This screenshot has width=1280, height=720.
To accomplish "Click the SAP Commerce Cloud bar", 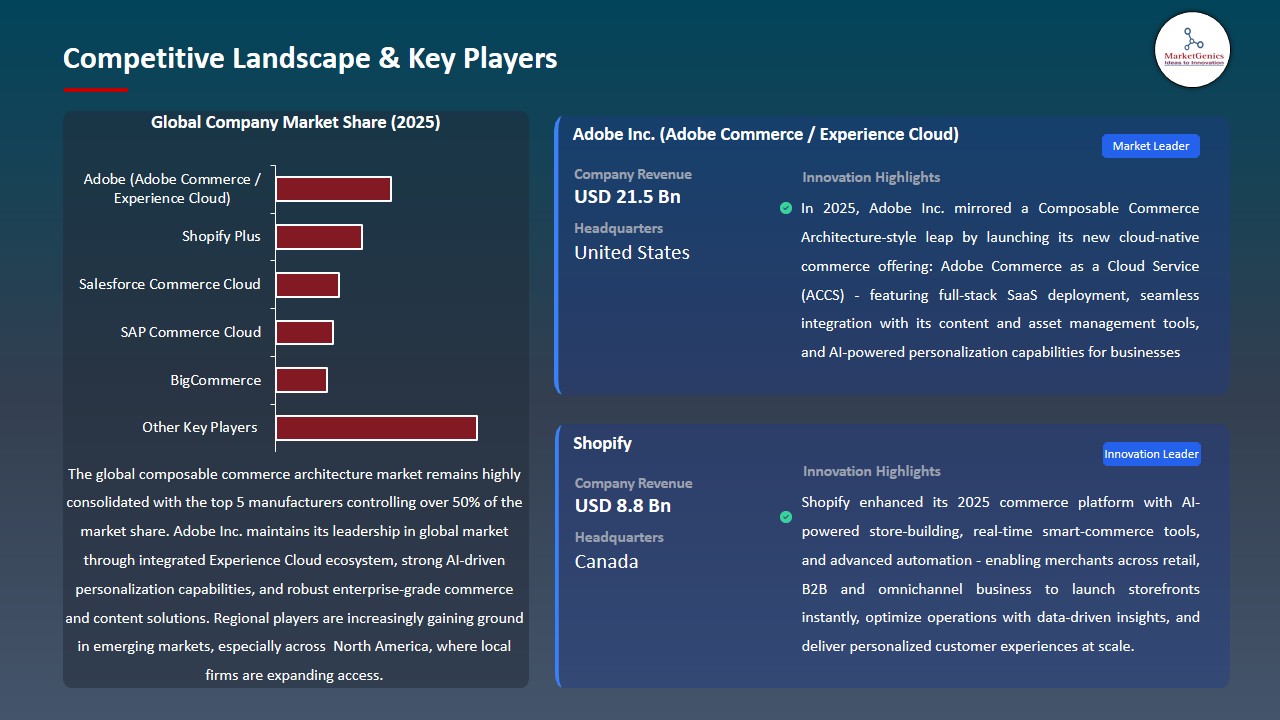I will tap(305, 331).
